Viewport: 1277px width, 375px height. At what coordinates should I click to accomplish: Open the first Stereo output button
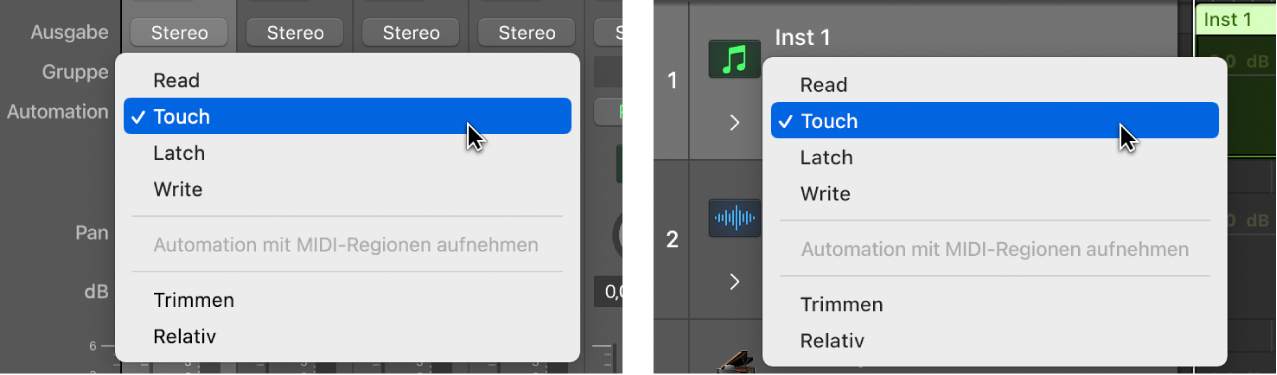[x=180, y=33]
